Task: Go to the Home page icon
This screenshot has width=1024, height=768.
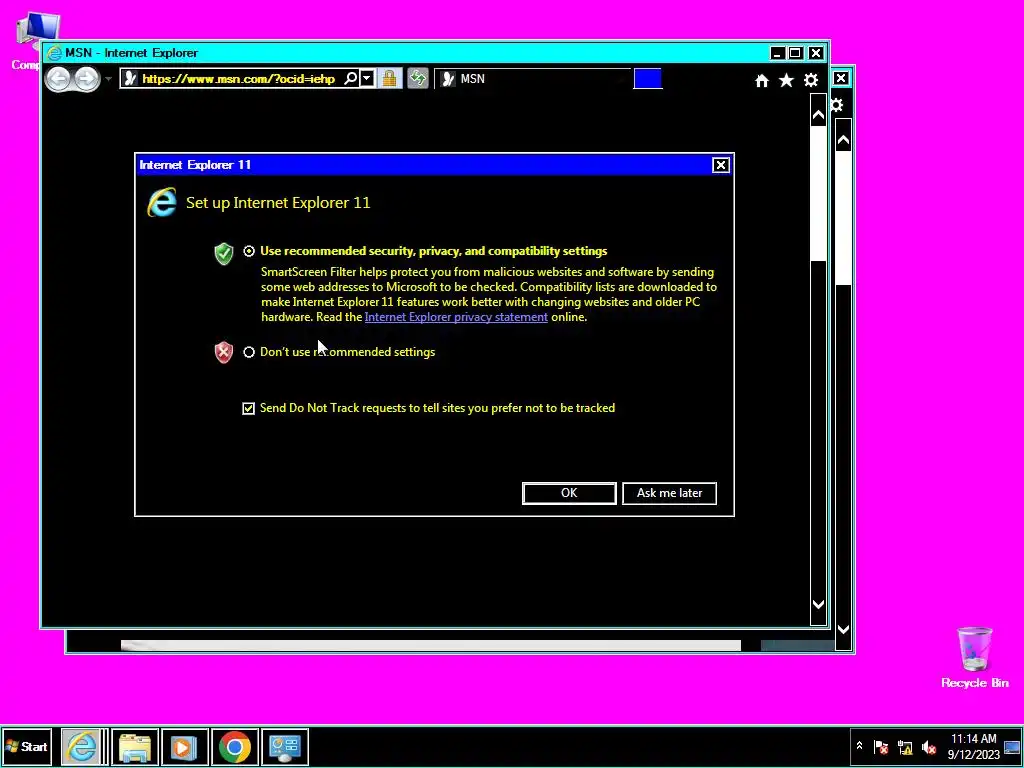Action: [761, 80]
